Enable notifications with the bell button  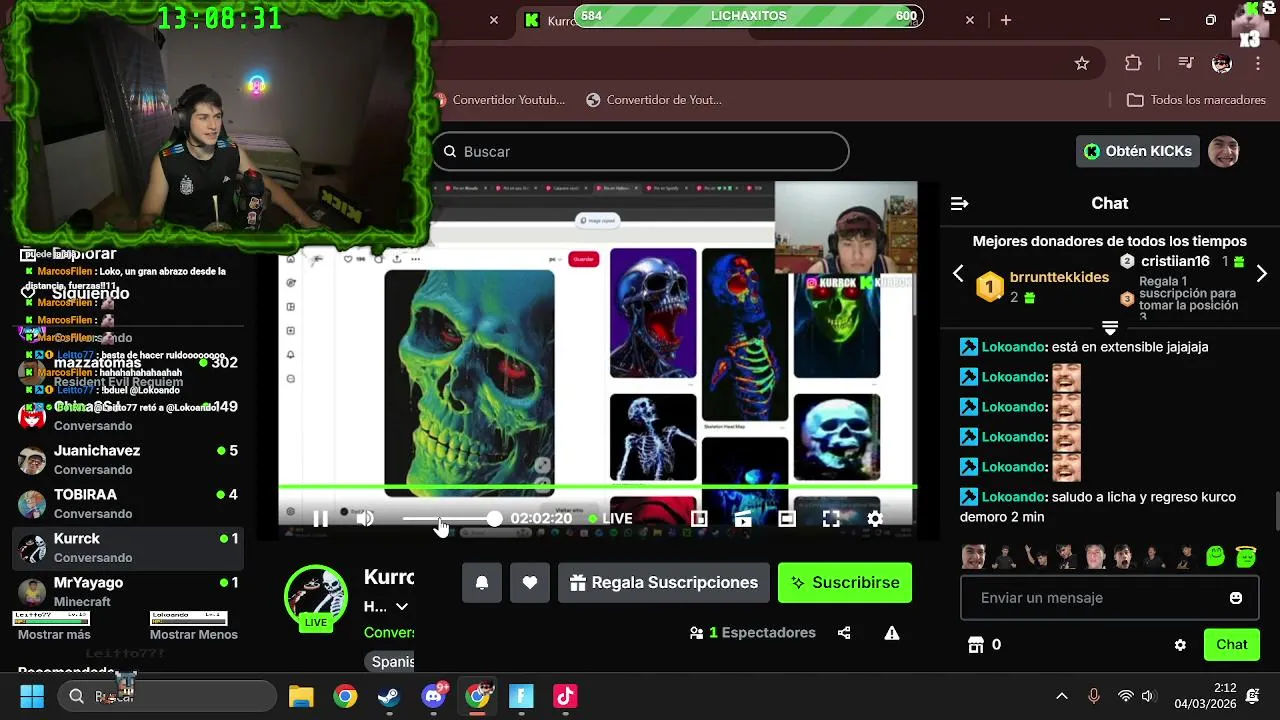point(482,583)
